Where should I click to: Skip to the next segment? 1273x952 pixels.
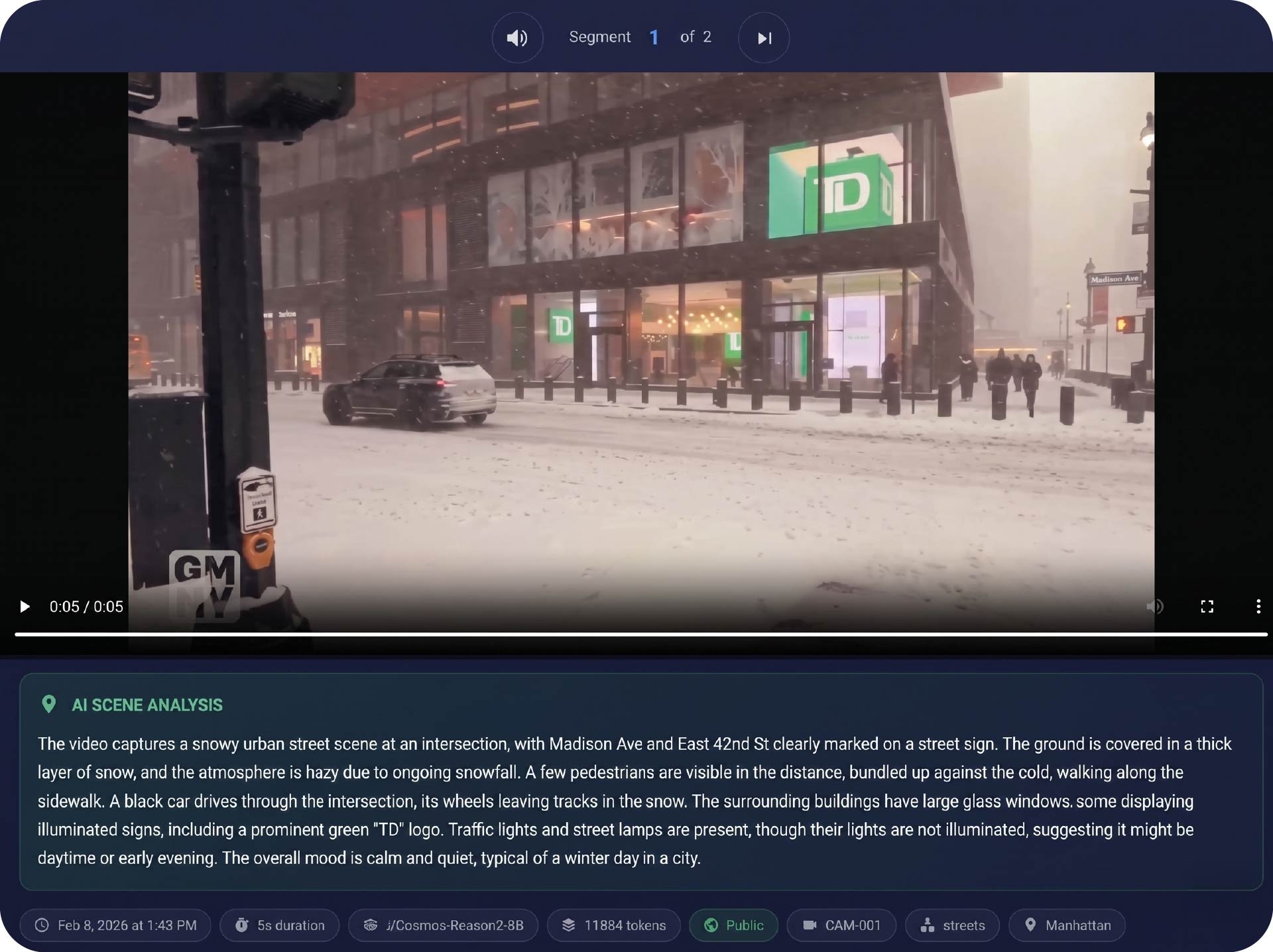(764, 38)
